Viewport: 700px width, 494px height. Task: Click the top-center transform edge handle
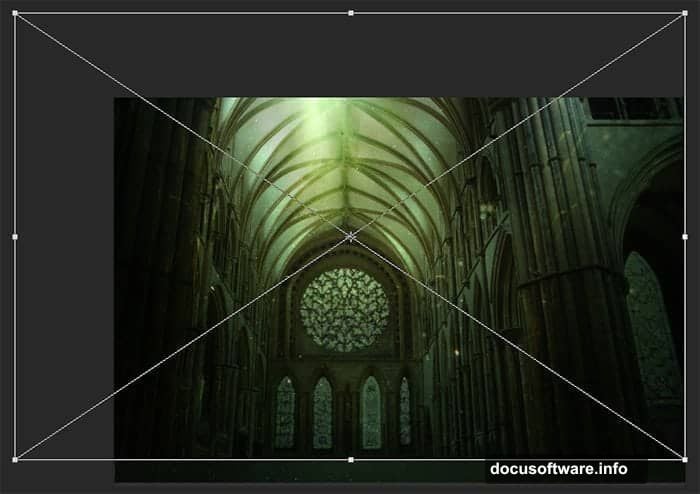click(351, 13)
